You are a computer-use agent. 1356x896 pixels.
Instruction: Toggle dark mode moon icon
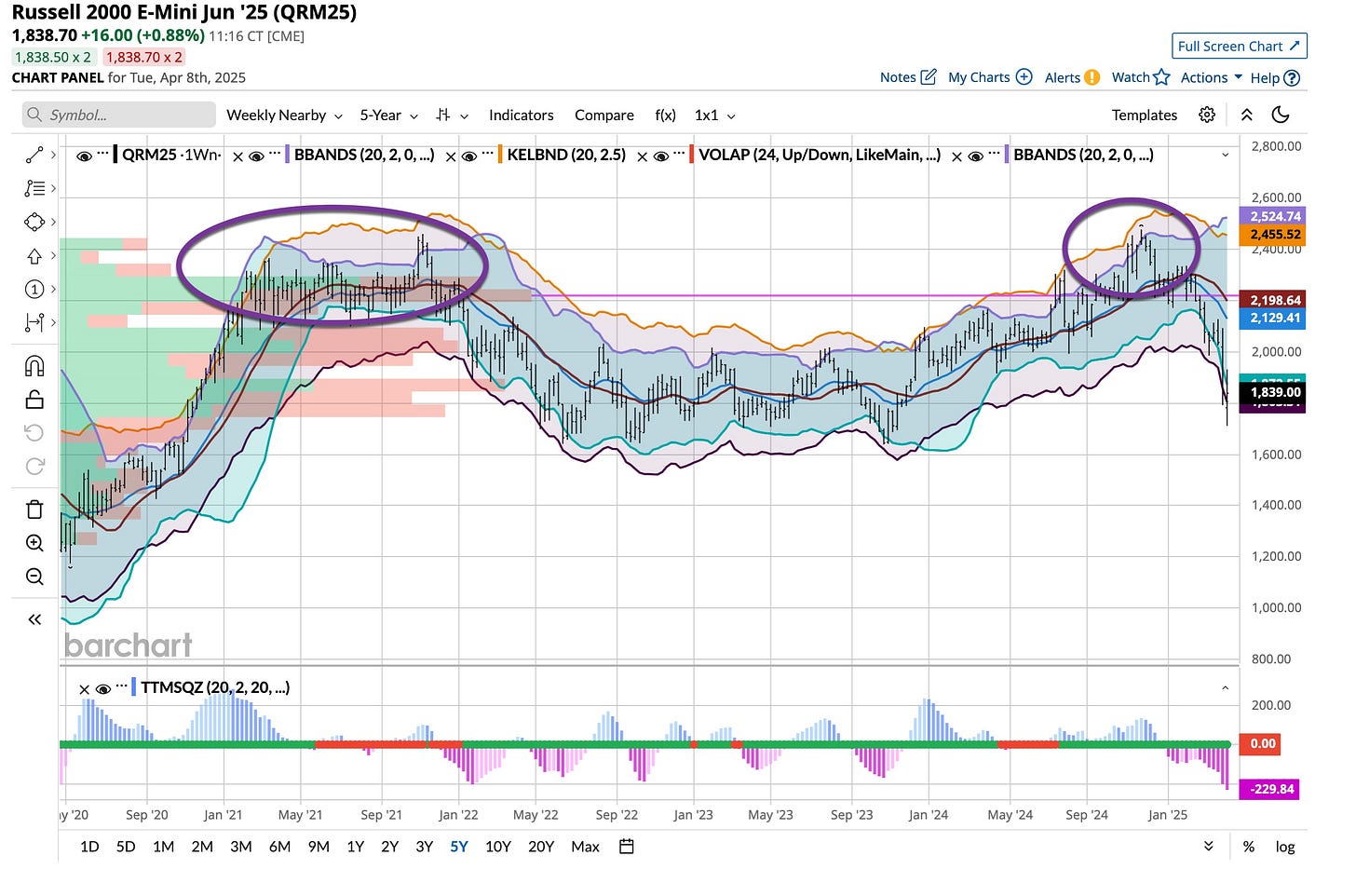tap(1281, 115)
